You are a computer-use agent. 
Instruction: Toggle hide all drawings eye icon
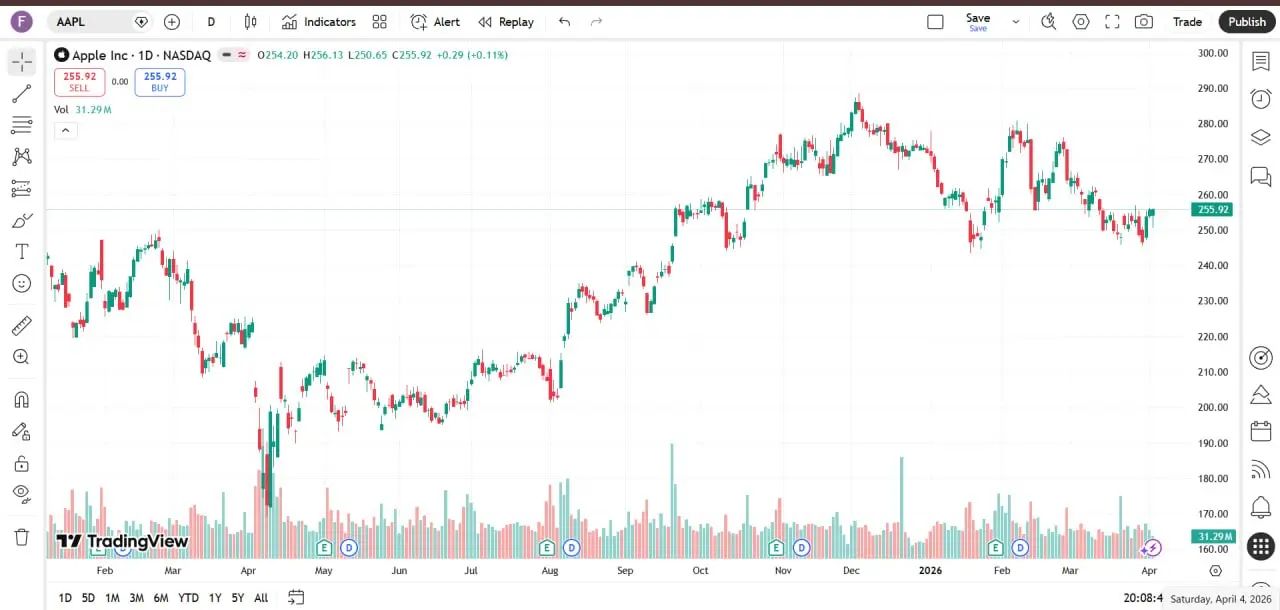22,494
